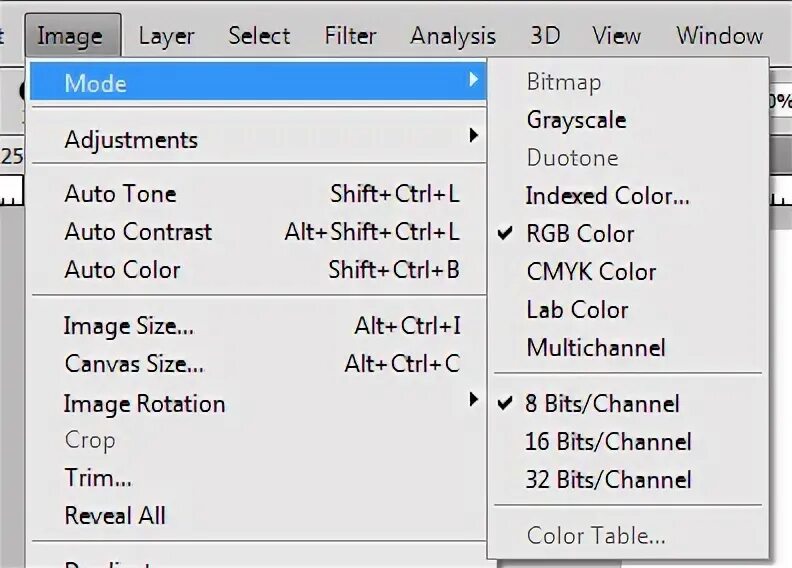Expand the Adjustments submenu
This screenshot has width=792, height=568.
click(x=131, y=140)
